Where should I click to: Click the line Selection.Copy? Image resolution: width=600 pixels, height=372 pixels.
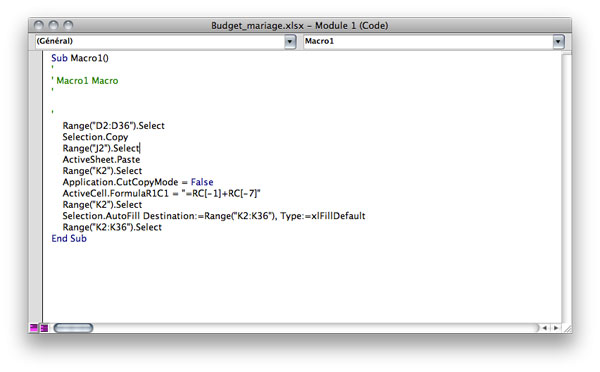tap(95, 137)
